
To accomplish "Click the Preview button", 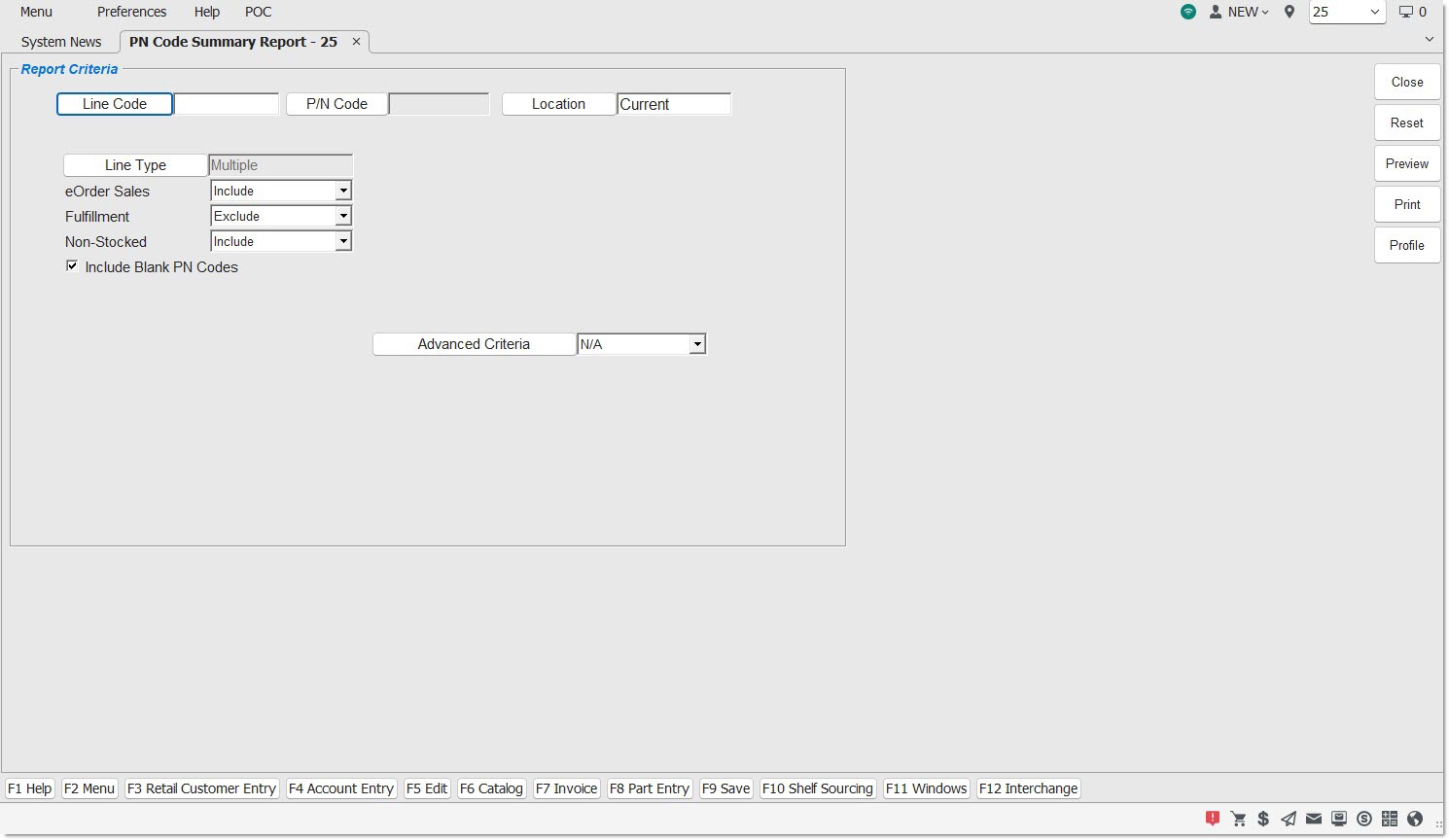I will coord(1406,163).
